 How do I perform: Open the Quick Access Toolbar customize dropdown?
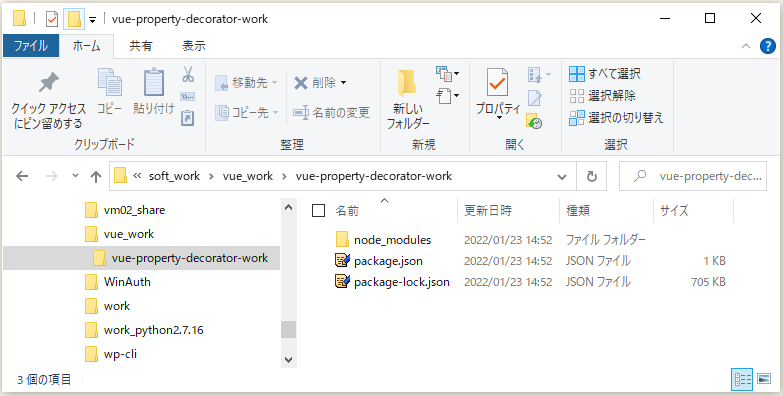click(x=92, y=20)
